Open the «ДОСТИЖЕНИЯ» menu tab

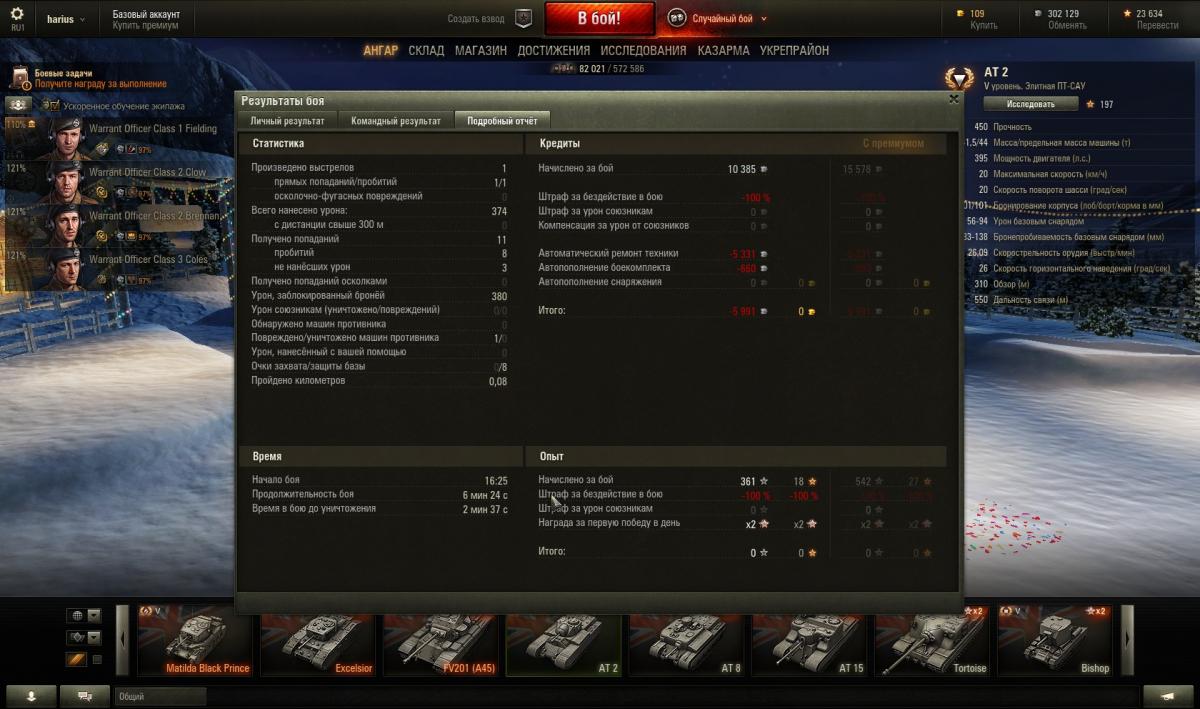tap(553, 50)
